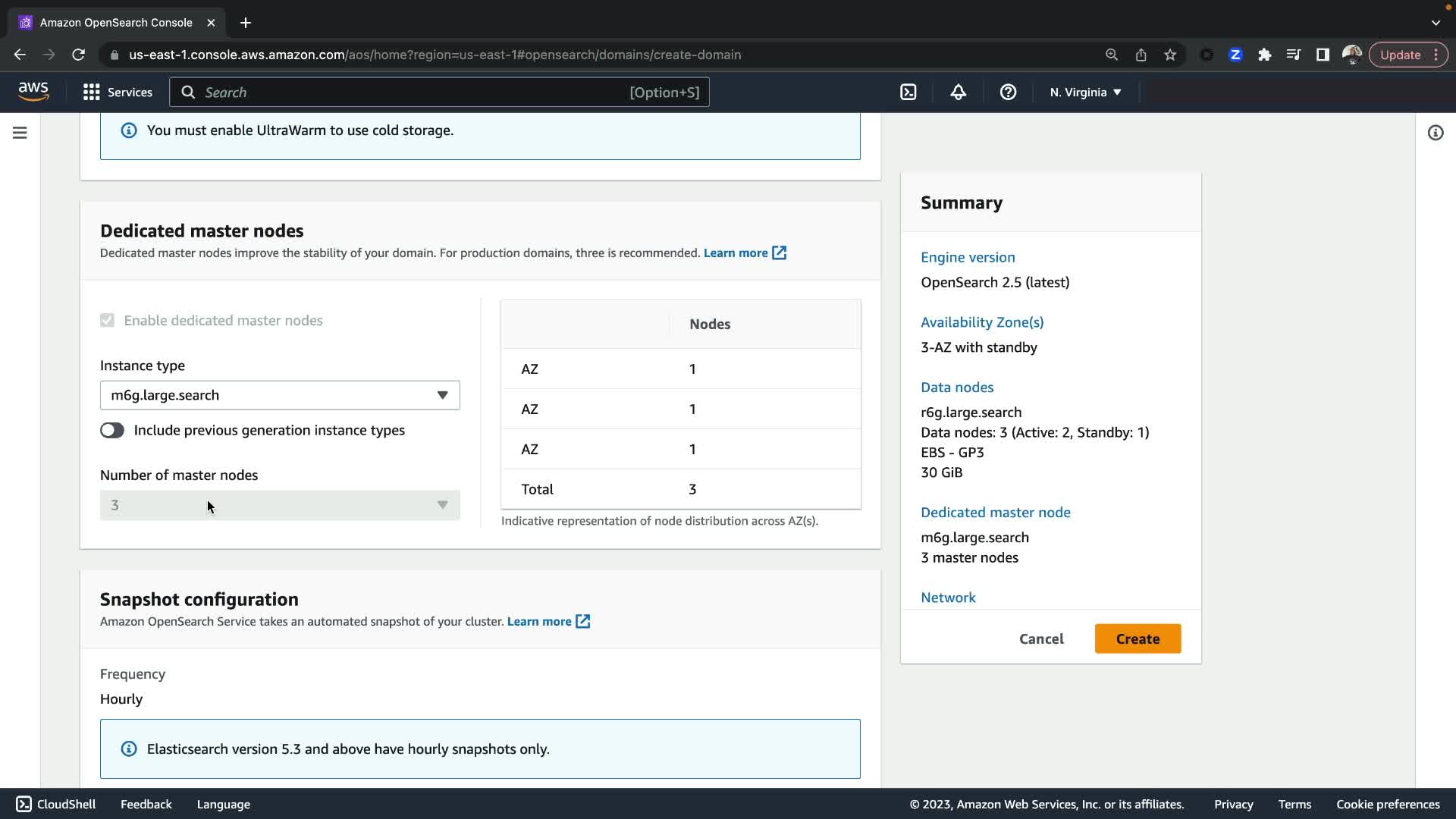
Task: Click the orange Create button
Action: (x=1137, y=639)
